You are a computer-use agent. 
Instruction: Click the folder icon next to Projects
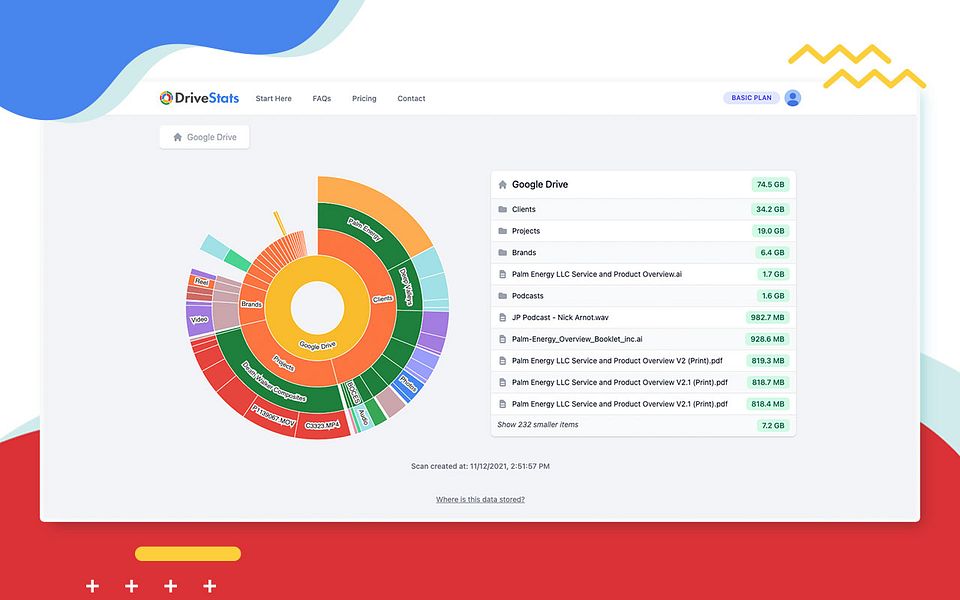point(505,230)
